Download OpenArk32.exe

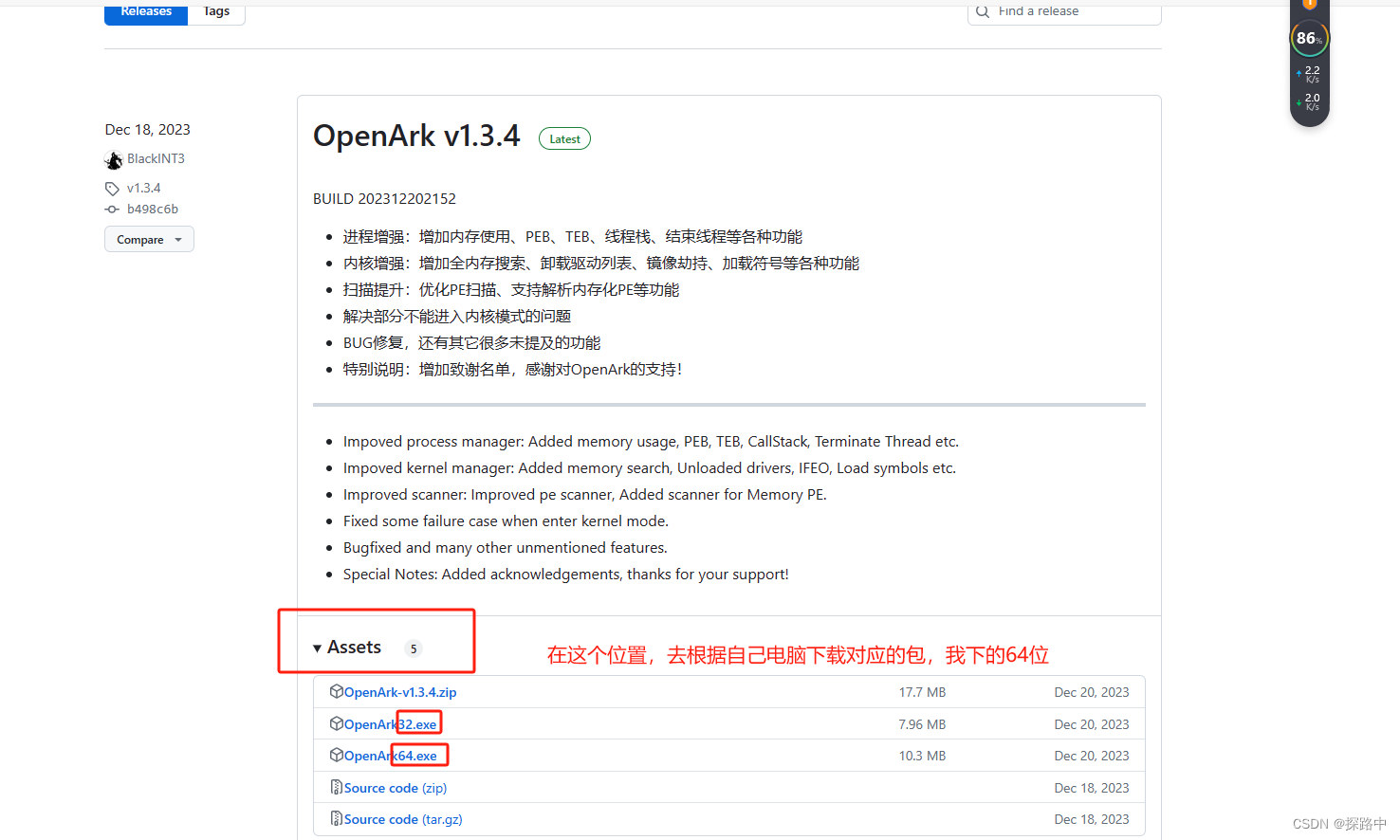click(x=390, y=724)
